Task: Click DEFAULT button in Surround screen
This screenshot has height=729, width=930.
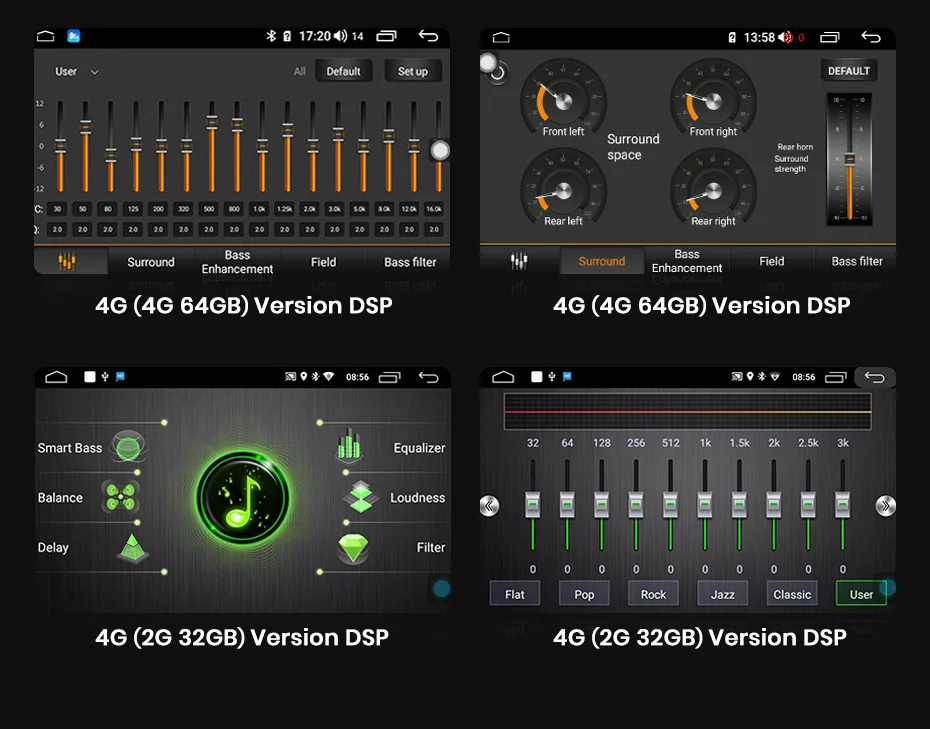Action: 849,71
